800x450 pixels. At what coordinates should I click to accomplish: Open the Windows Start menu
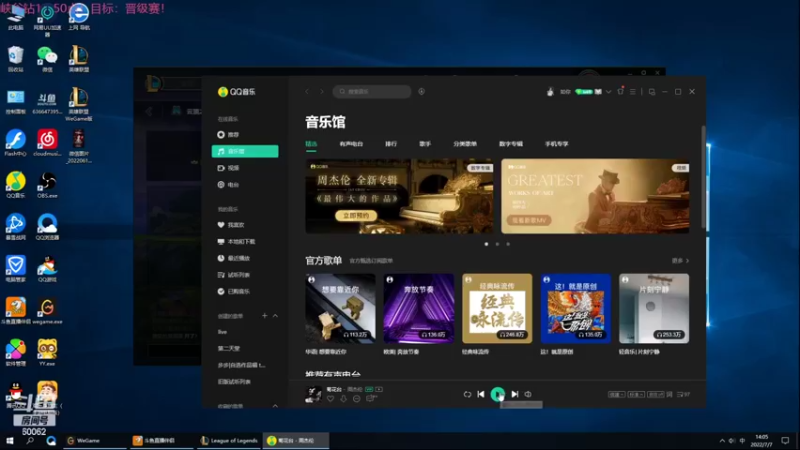pyautogui.click(x=9, y=441)
